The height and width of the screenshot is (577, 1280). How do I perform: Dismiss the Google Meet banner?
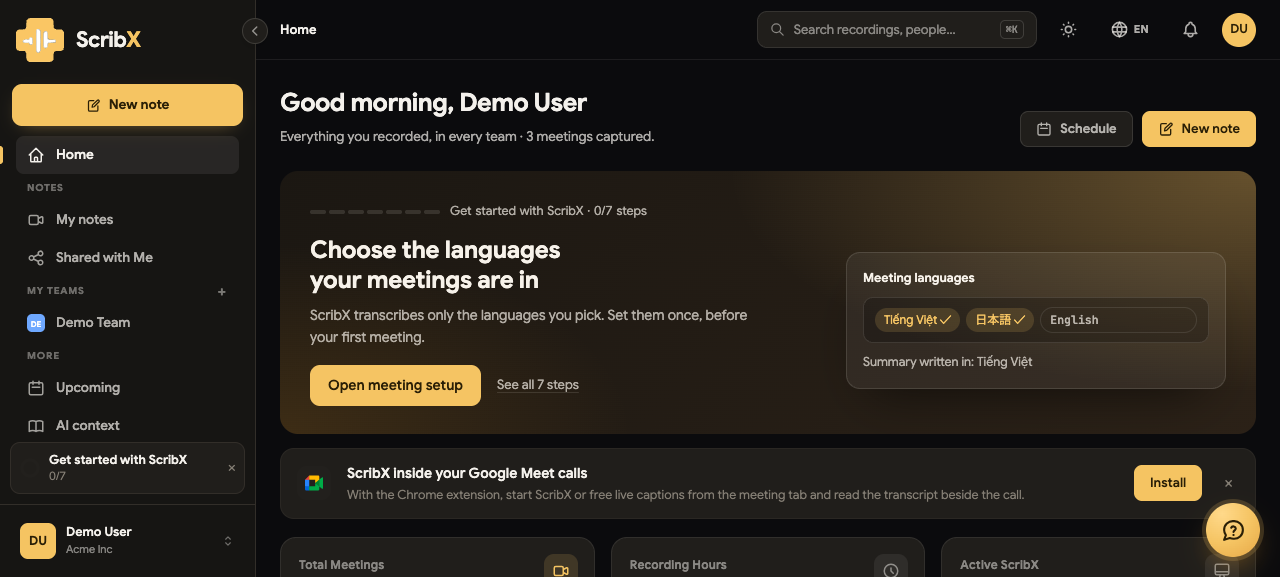pos(1229,484)
